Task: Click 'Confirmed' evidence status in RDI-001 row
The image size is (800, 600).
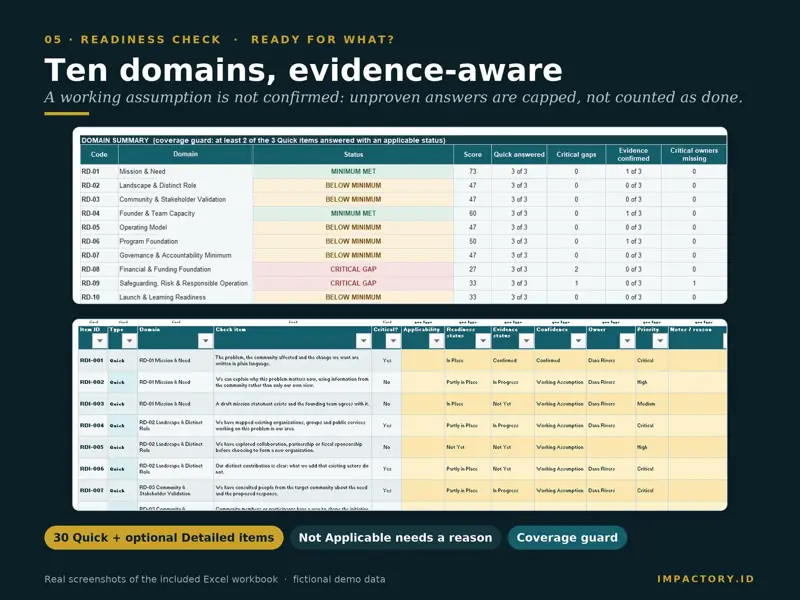Action: point(512,360)
